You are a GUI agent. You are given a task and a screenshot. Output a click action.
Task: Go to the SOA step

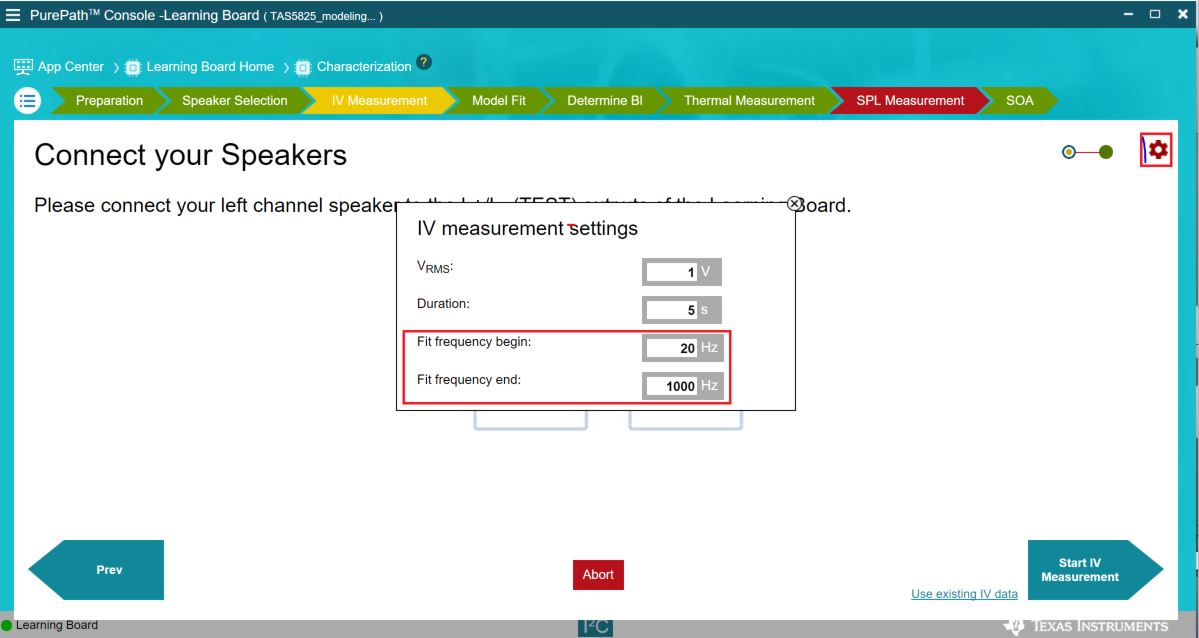(1019, 100)
